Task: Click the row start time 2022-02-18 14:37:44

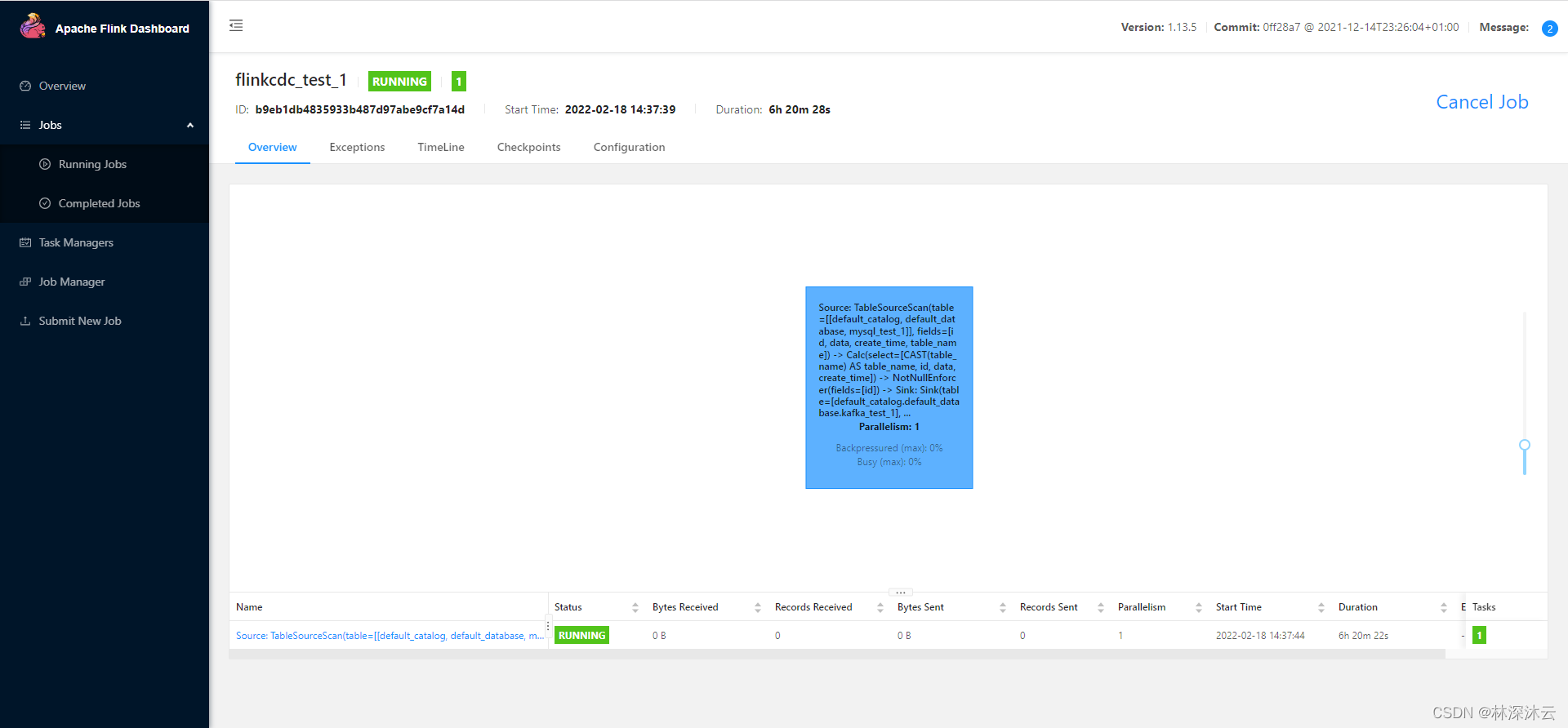Action: pyautogui.click(x=1260, y=636)
